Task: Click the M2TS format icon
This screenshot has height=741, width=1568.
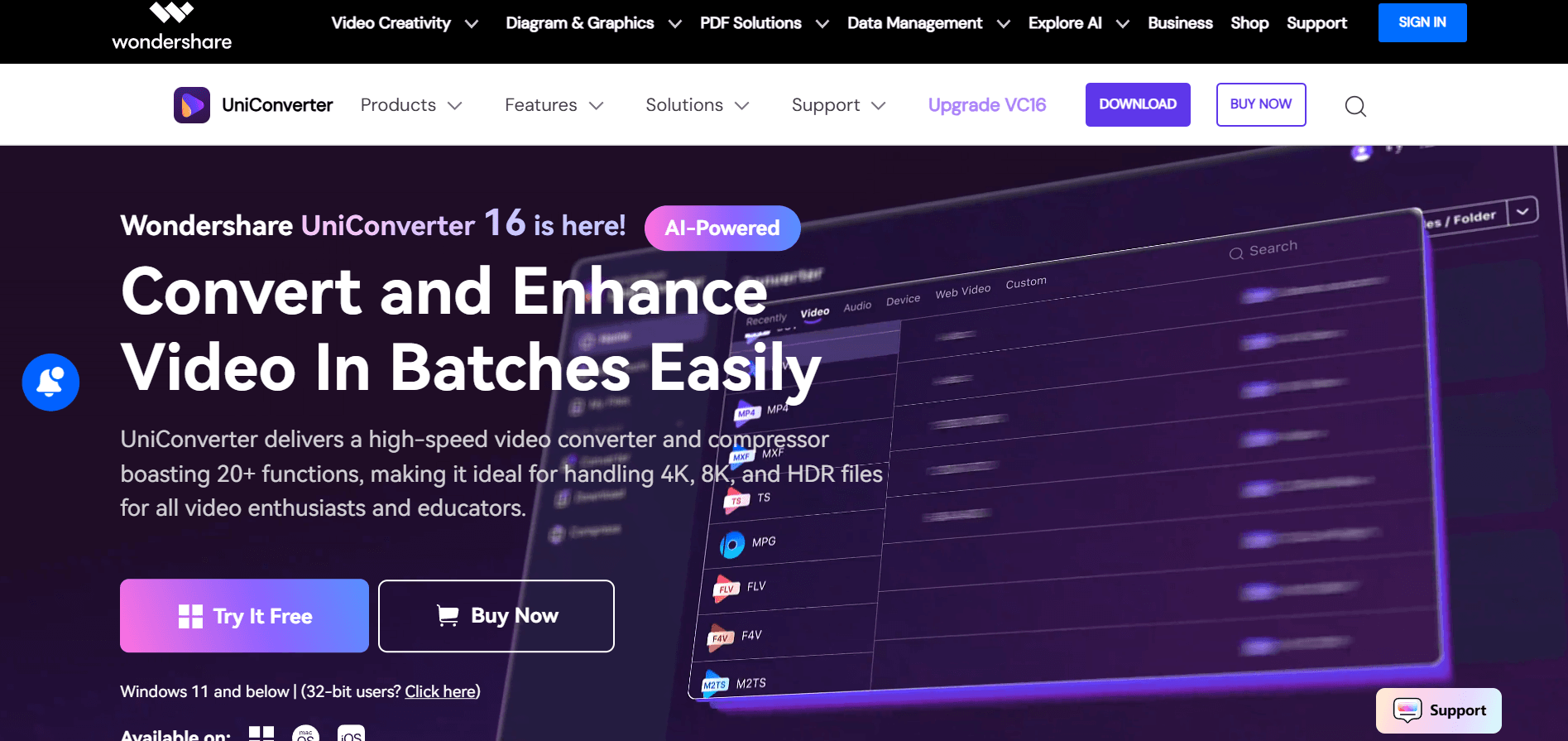Action: [x=714, y=684]
